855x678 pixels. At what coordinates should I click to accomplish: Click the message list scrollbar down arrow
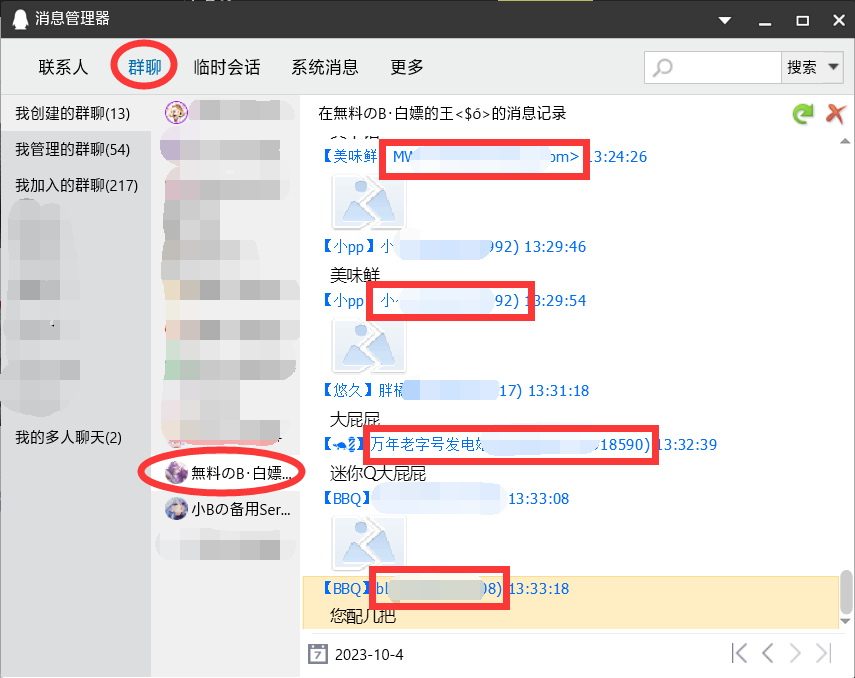tap(845, 621)
